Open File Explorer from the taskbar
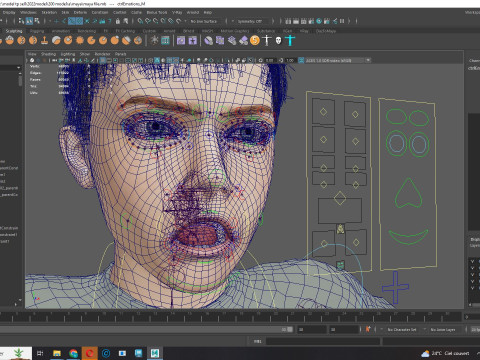 point(57,353)
